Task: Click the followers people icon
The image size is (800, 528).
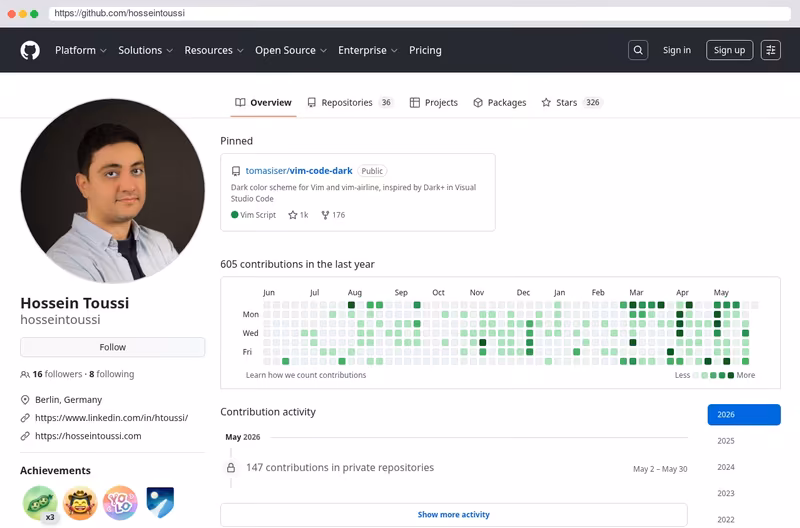Action: click(24, 374)
